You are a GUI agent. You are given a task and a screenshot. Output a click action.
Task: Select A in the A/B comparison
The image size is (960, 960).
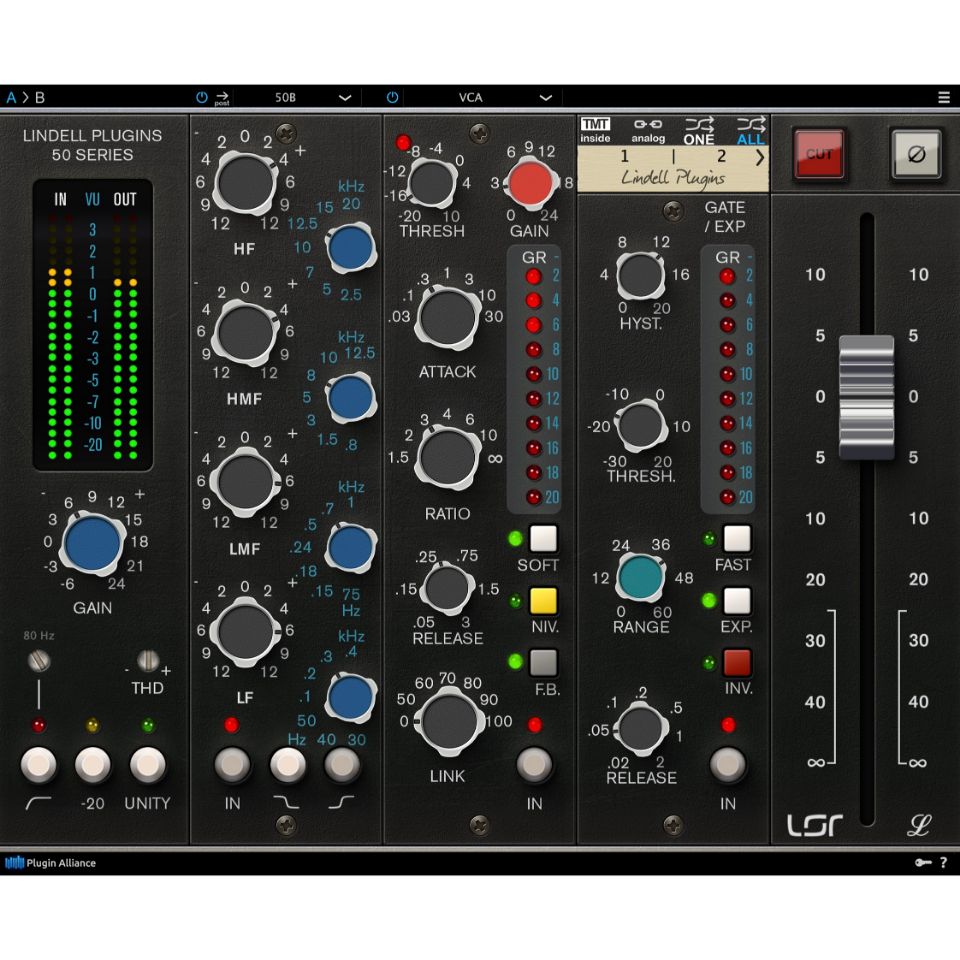coord(11,97)
